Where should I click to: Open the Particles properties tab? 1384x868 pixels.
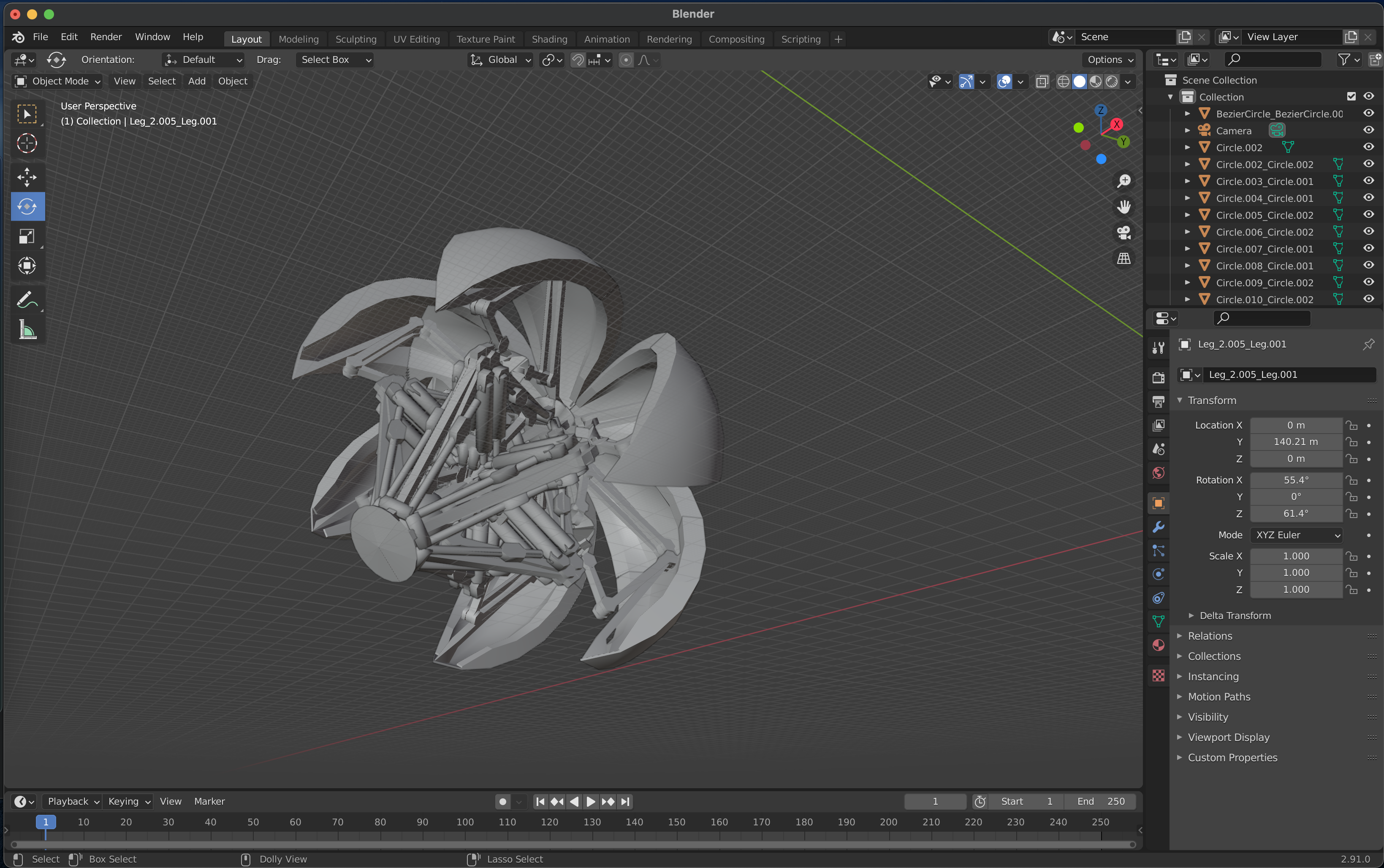(1159, 551)
